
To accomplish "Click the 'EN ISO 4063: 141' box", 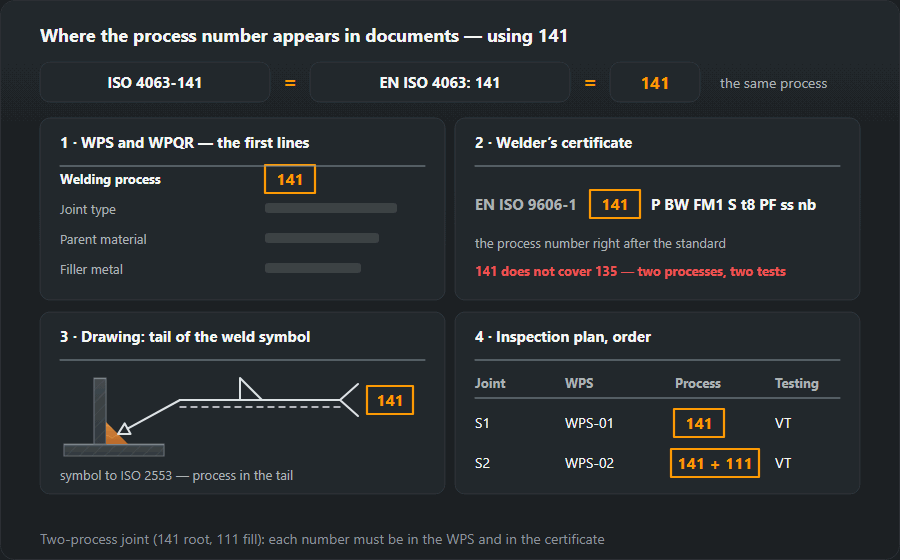I will (440, 83).
